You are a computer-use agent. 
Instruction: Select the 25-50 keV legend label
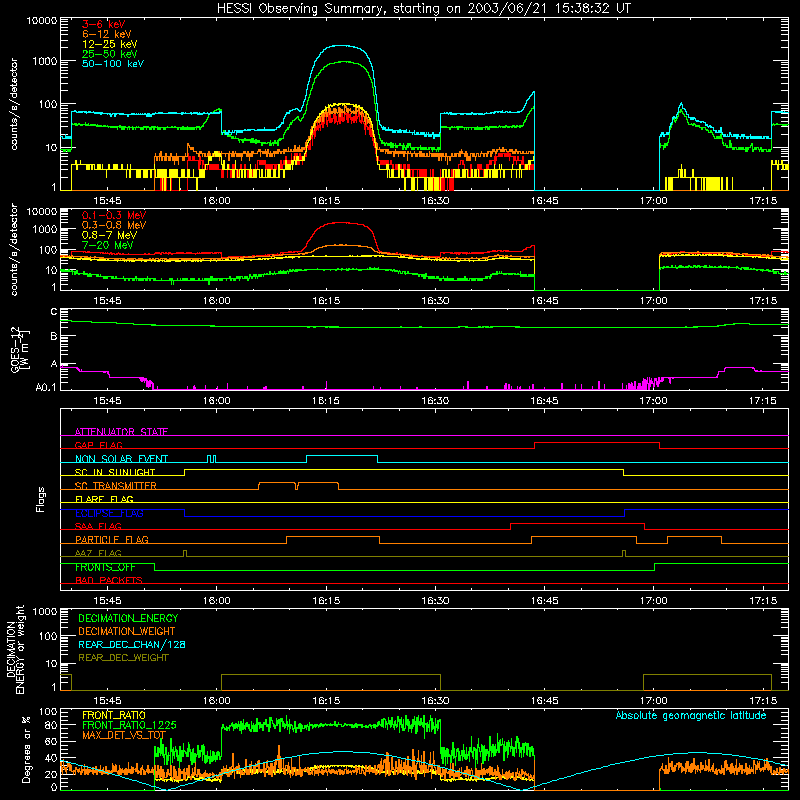[x=110, y=54]
